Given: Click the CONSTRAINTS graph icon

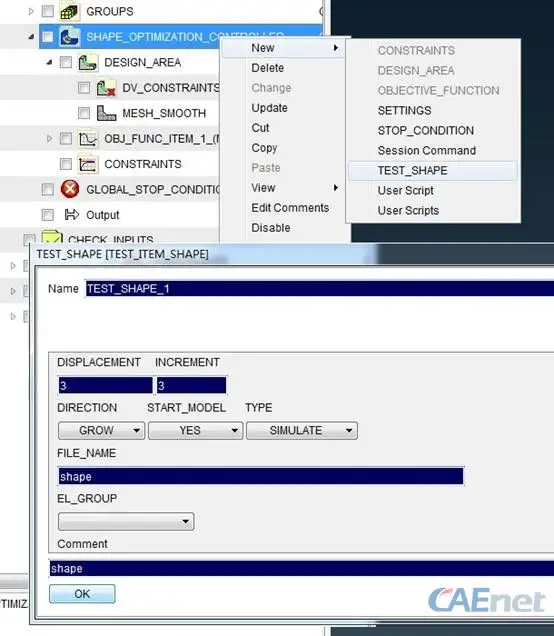Looking at the screenshot, I should 88,164.
